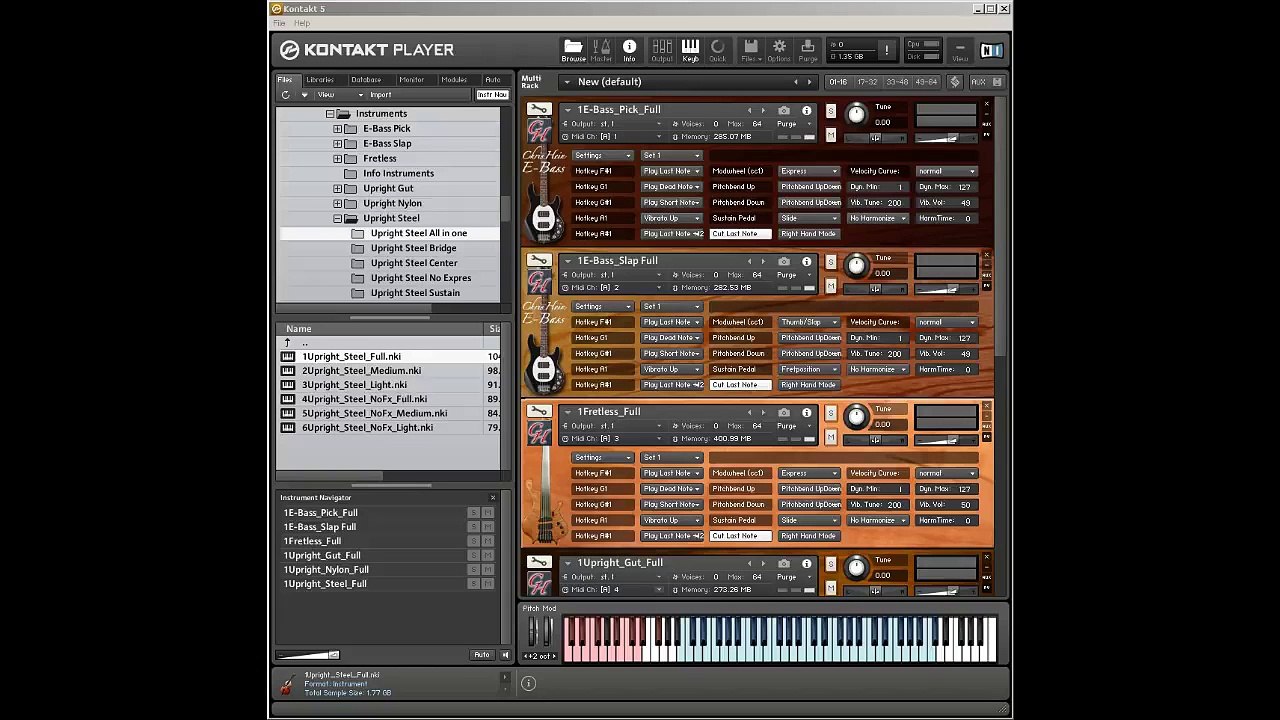Open Velocity Curve normal dropdown in 1Fretless_Full
The width and height of the screenshot is (1280, 720).
947,474
